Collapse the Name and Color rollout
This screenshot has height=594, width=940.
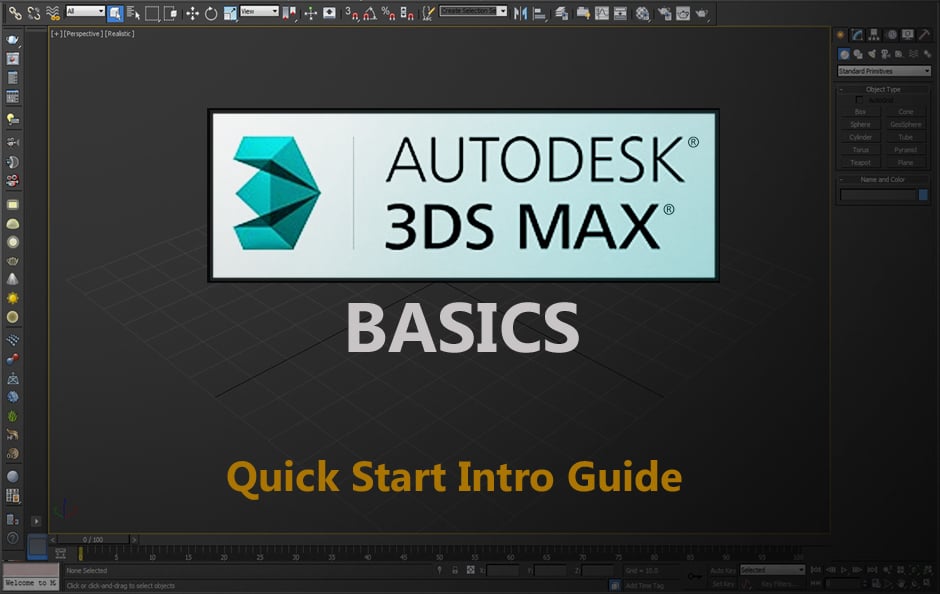[x=883, y=179]
